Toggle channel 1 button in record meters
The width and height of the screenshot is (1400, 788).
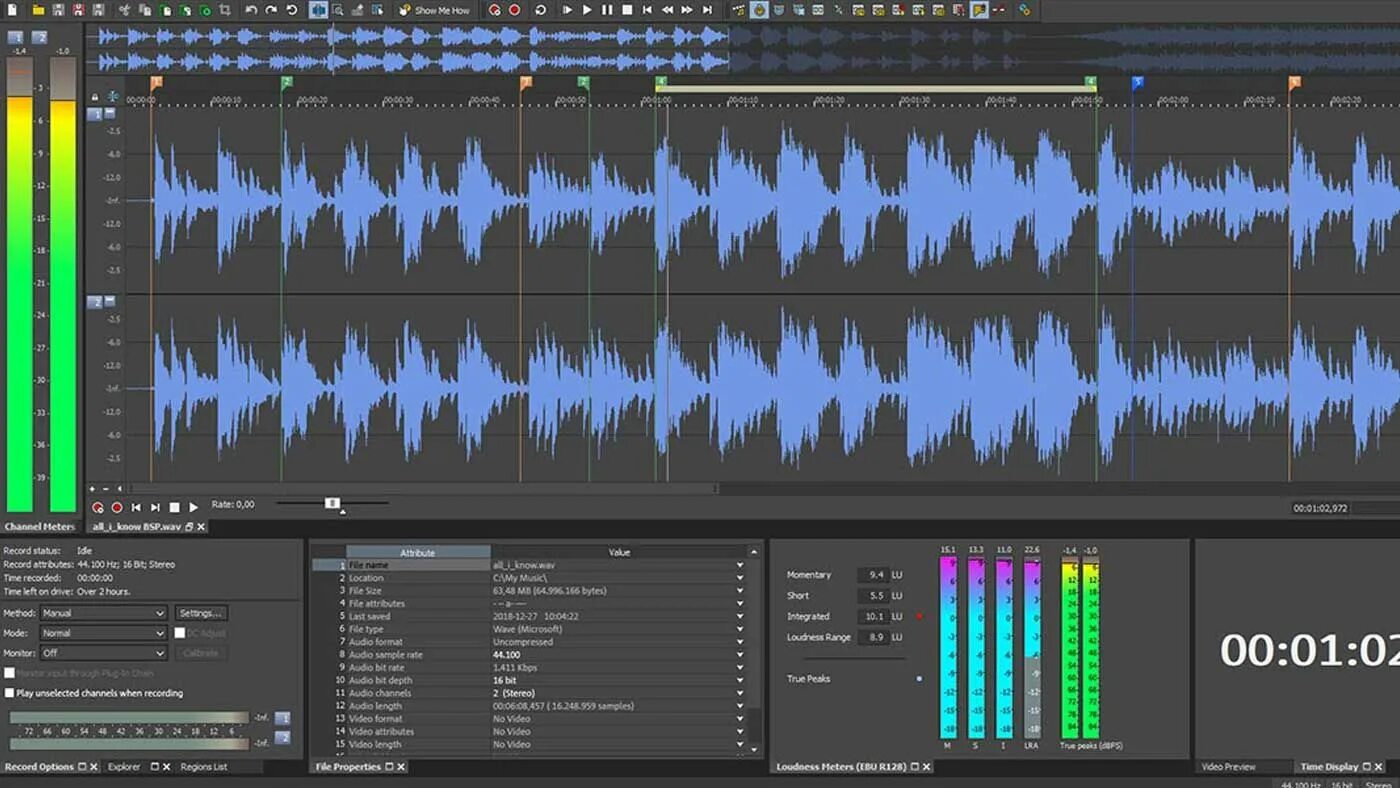282,718
